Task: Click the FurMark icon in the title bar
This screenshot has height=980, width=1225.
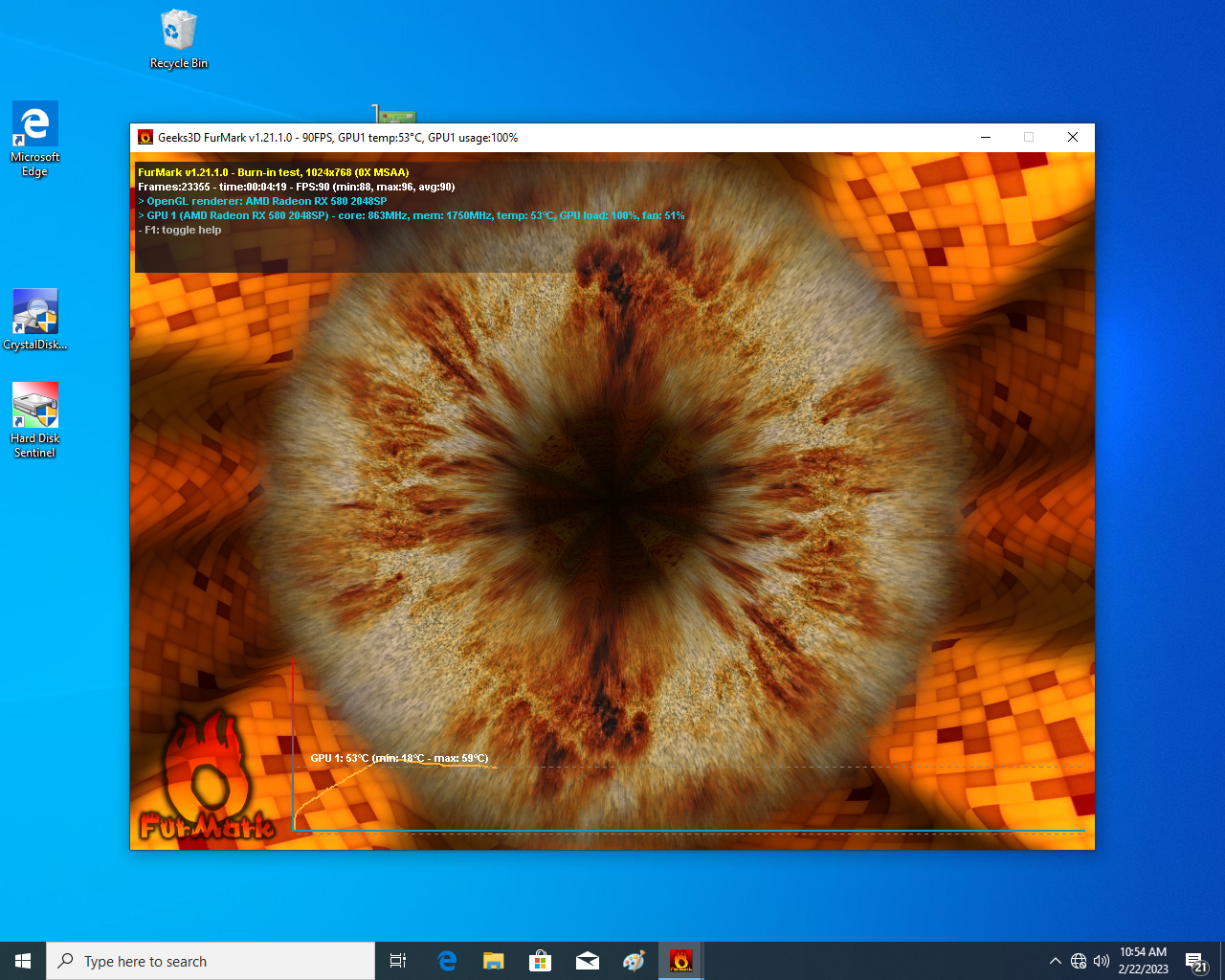Action: [x=145, y=138]
